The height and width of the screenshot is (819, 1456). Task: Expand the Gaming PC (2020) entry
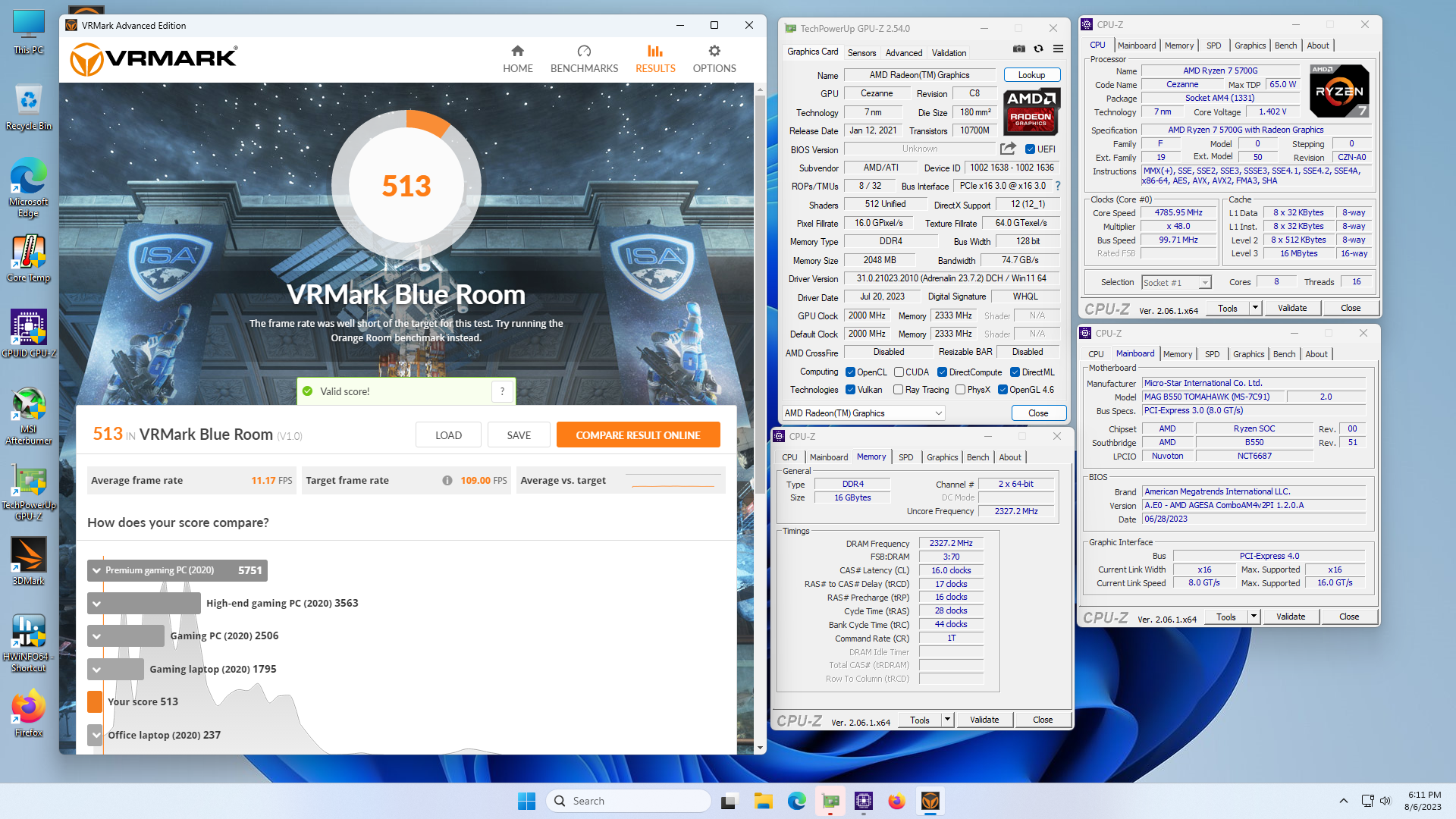(96, 636)
